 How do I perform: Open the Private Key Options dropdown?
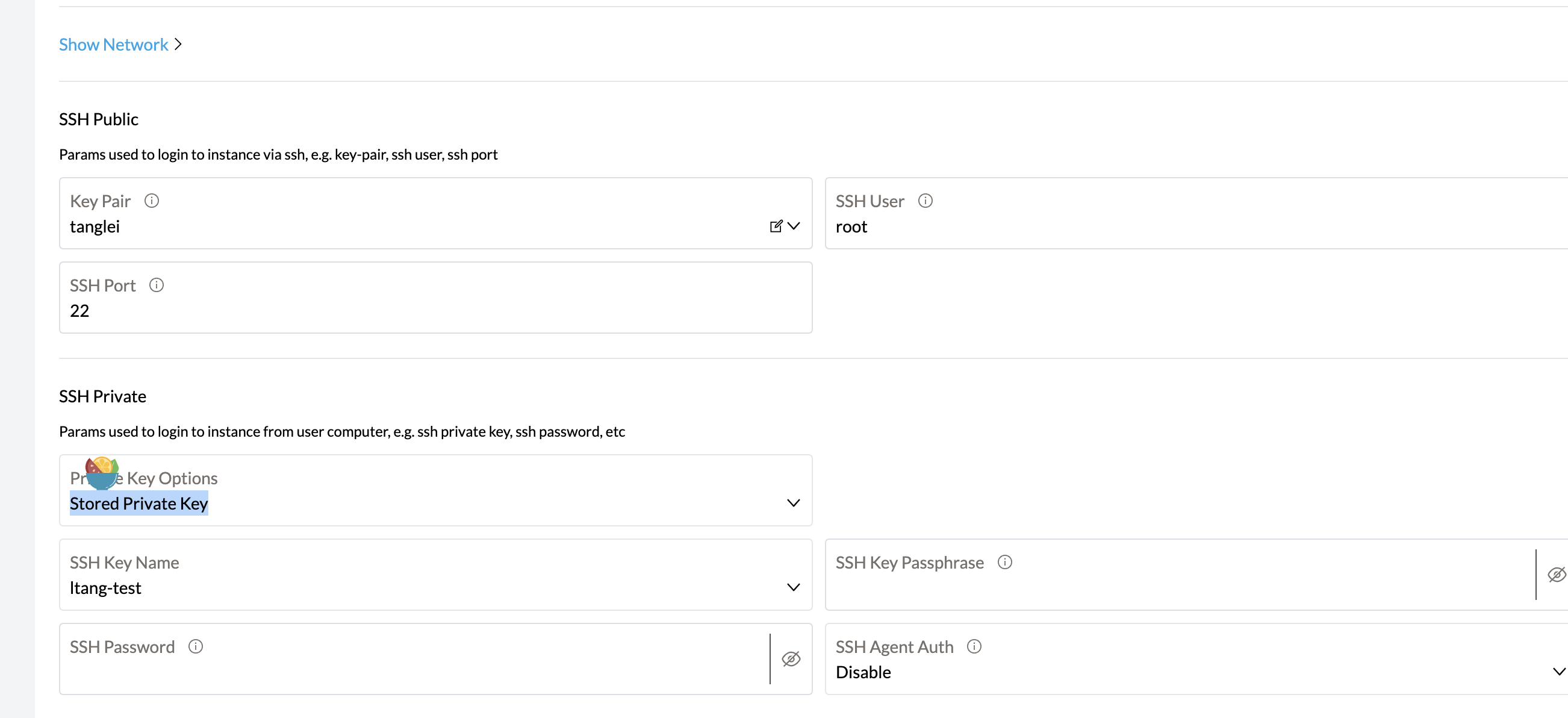pyautogui.click(x=793, y=503)
